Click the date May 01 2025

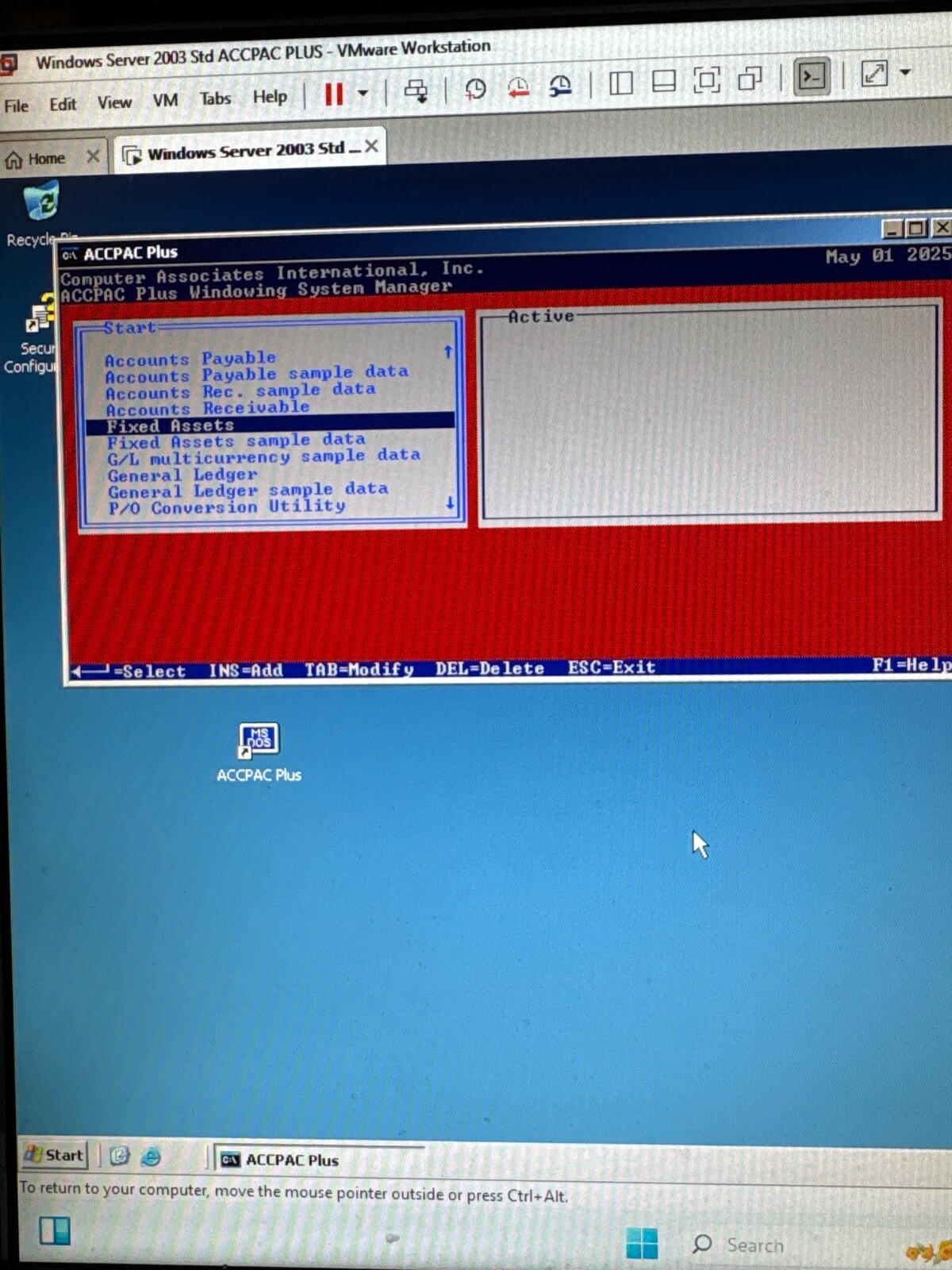[888, 256]
